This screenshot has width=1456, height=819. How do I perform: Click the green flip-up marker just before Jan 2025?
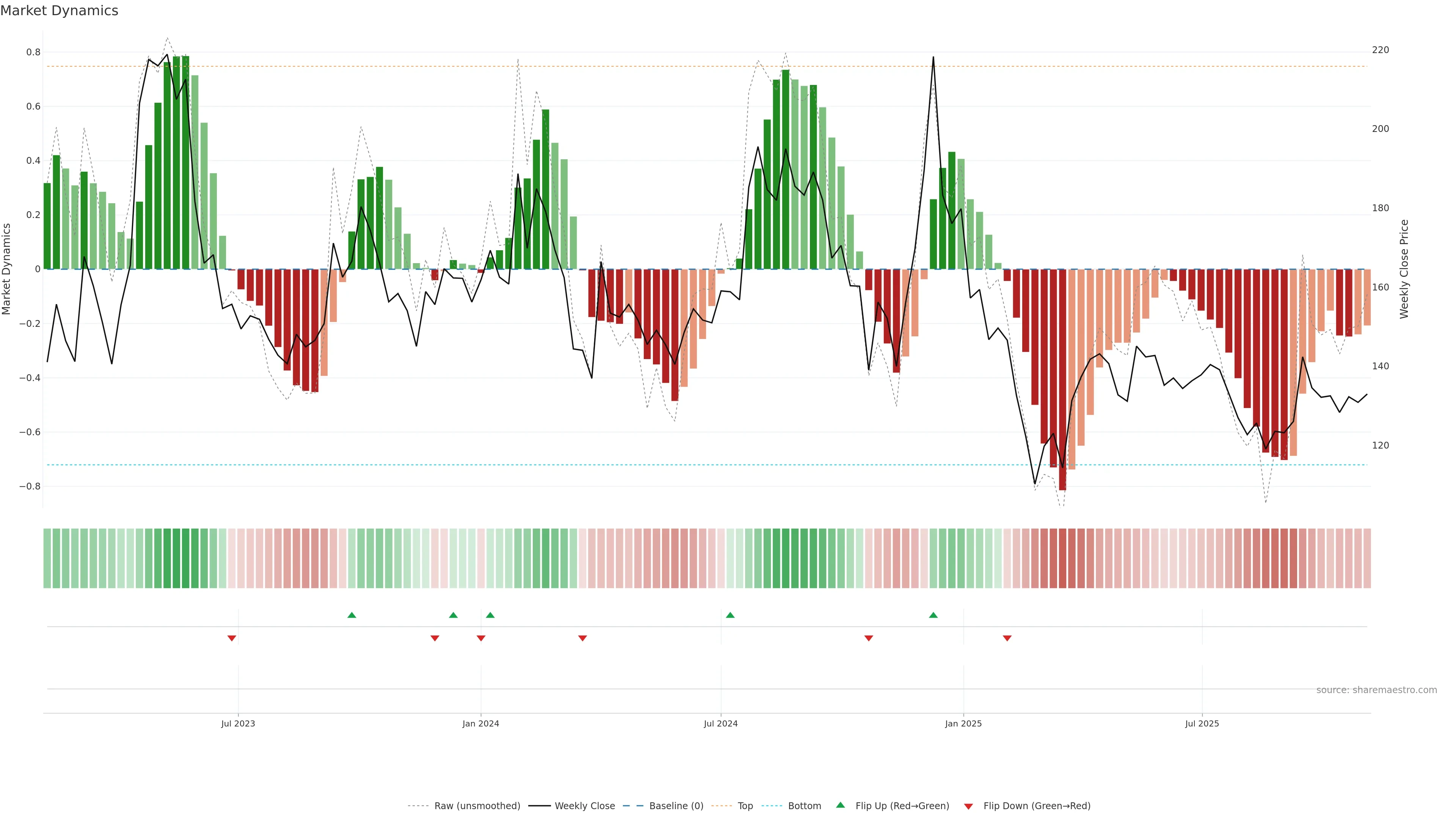pos(933,615)
